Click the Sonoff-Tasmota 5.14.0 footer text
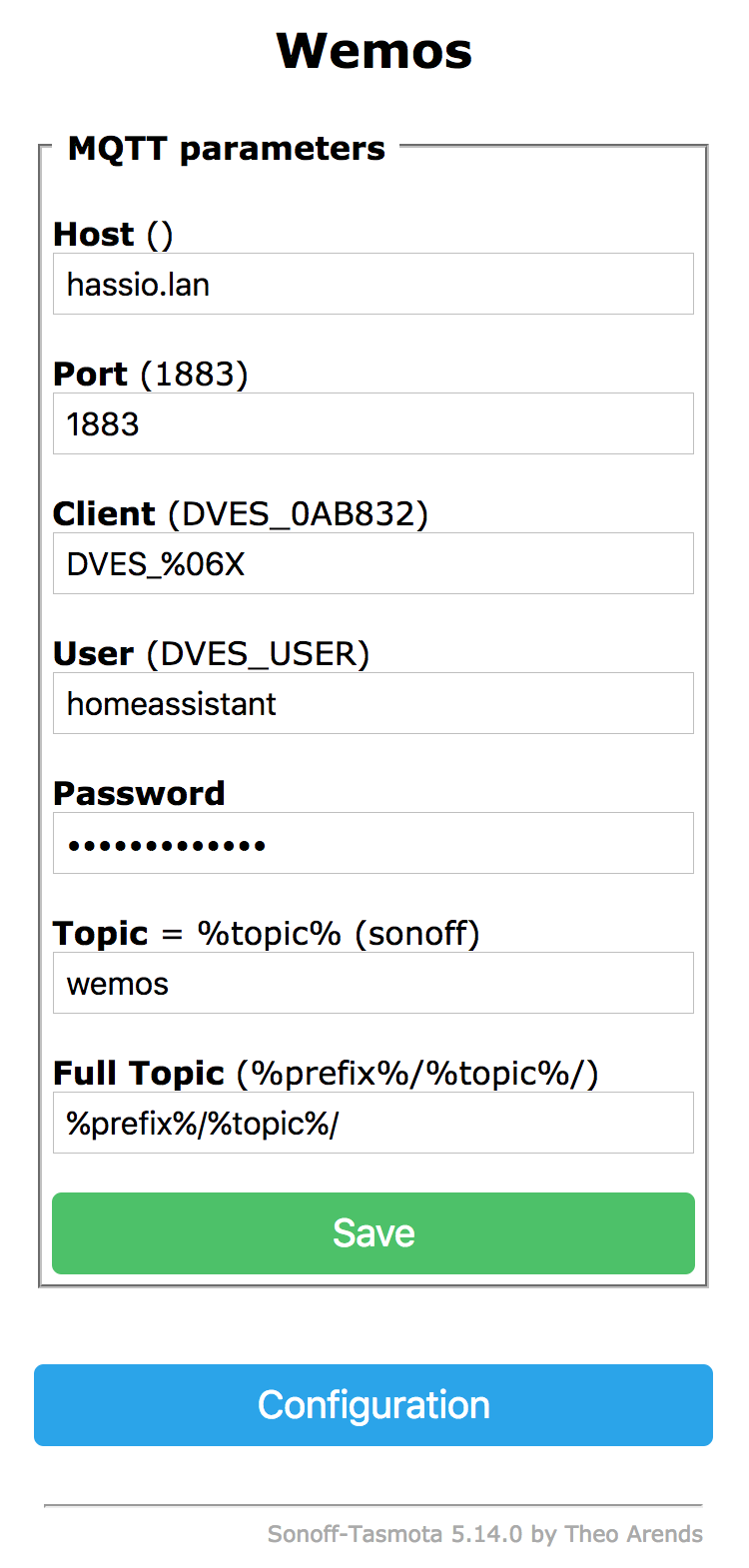Image resolution: width=749 pixels, height=1568 pixels. point(484,1534)
